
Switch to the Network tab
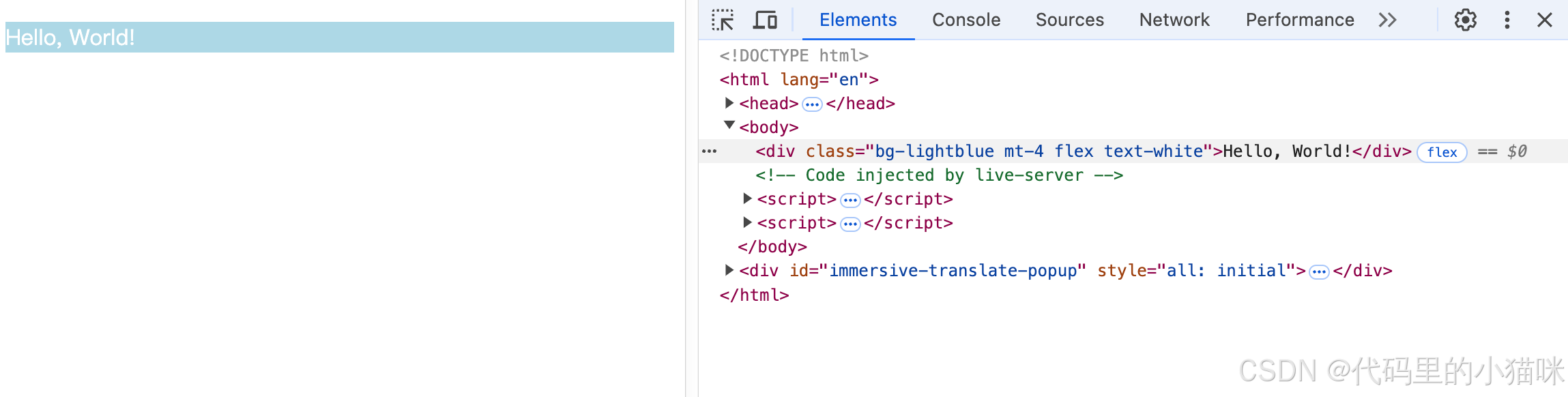[x=1174, y=20]
